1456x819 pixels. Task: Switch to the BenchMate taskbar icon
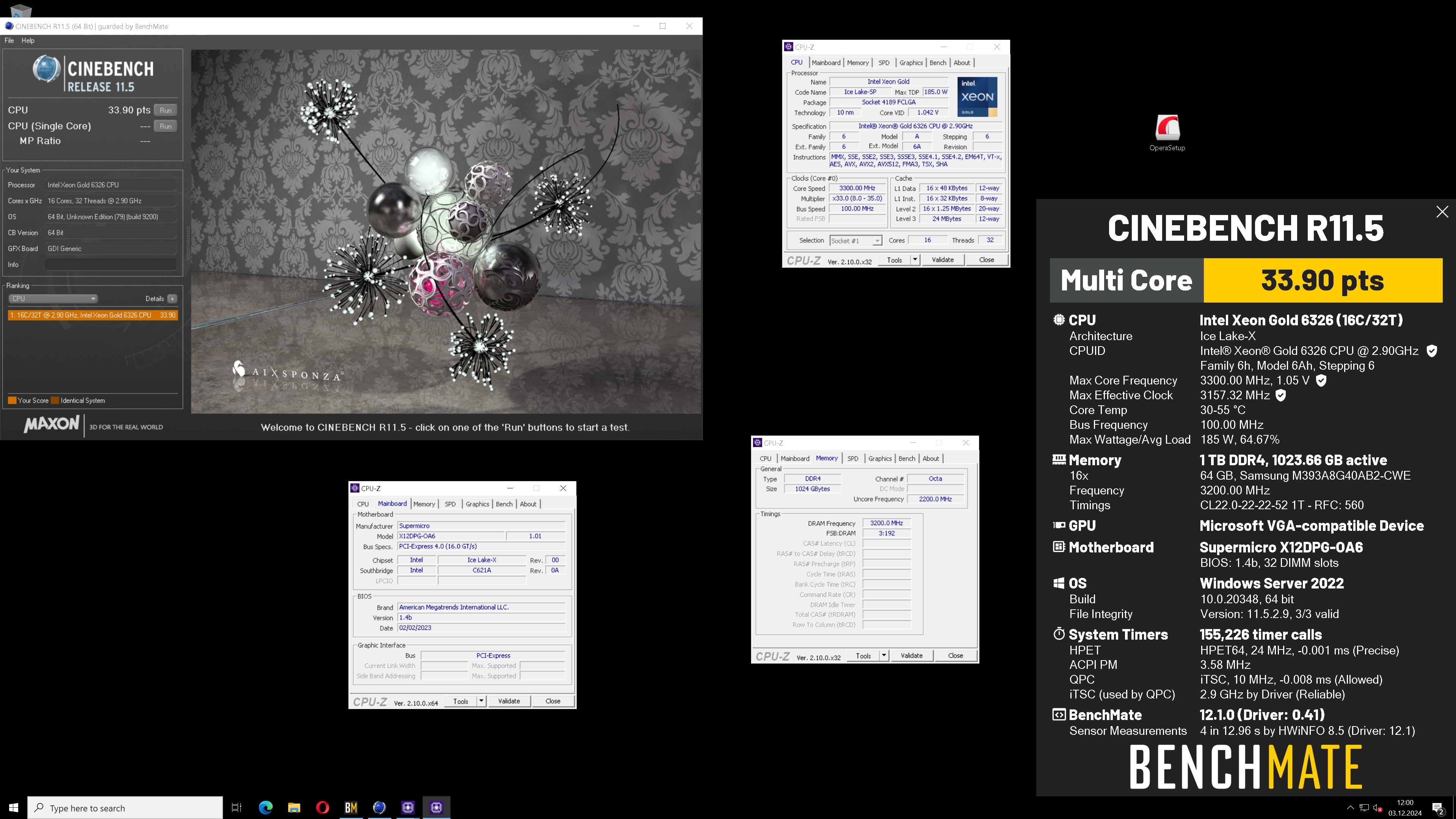coord(351,808)
